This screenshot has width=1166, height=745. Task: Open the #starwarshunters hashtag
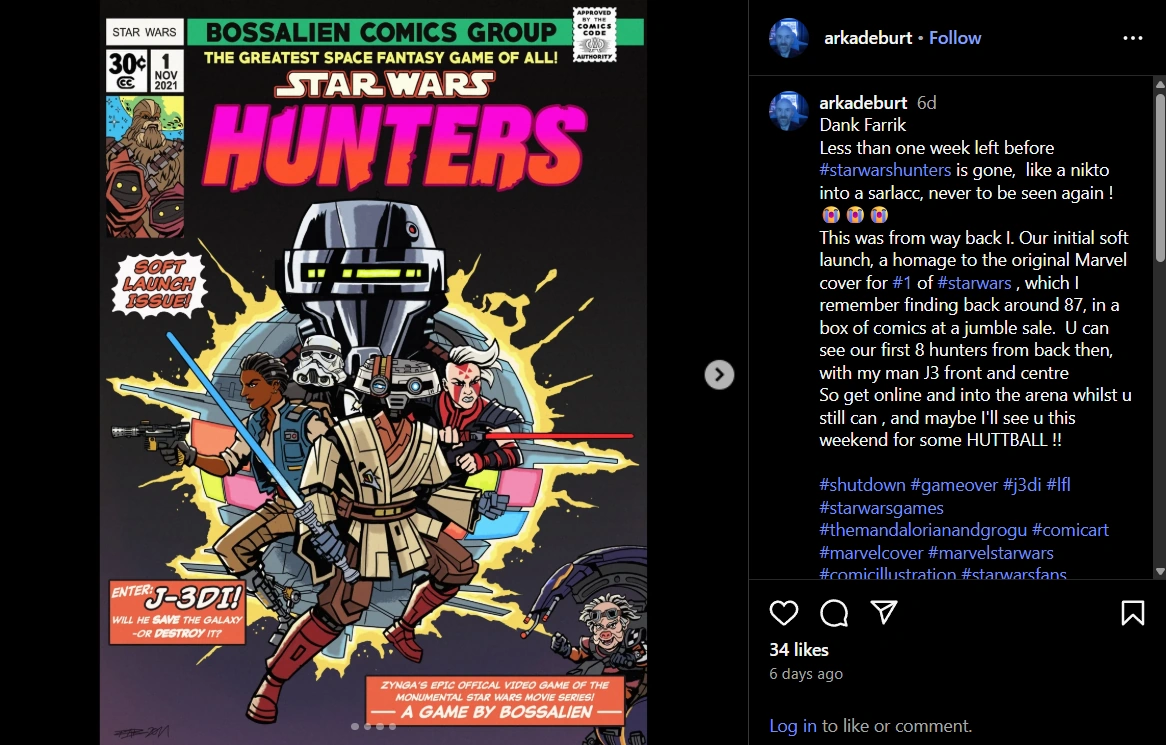(x=885, y=170)
